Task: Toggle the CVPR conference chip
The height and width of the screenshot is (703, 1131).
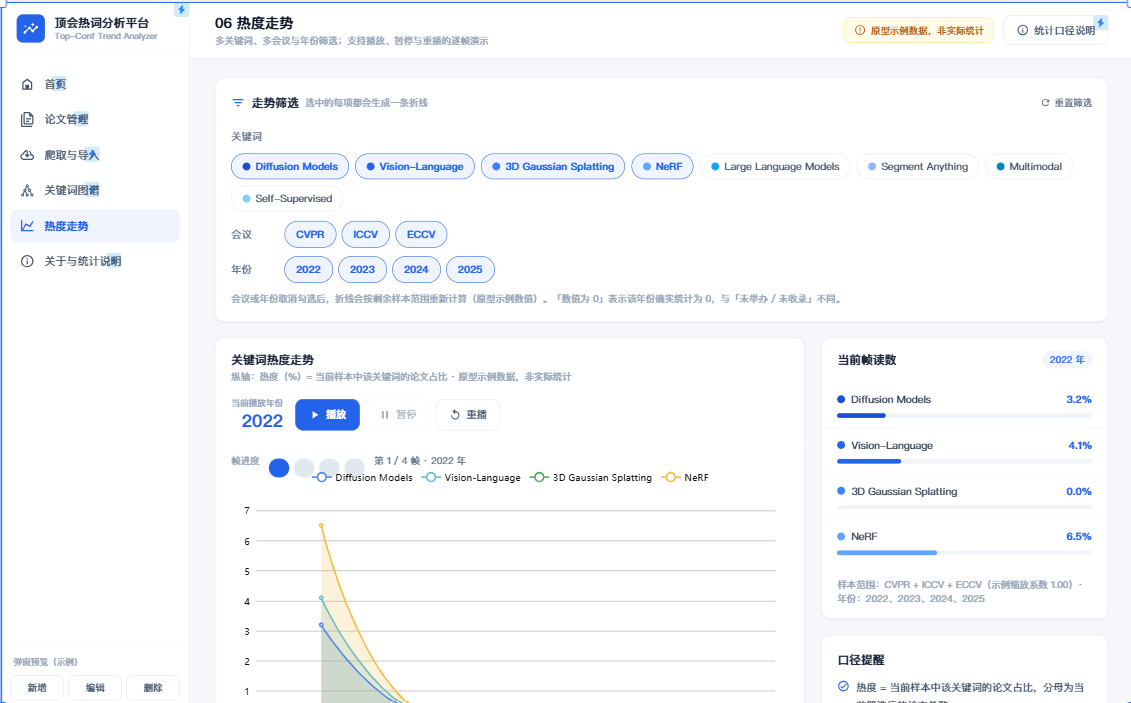Action: click(310, 234)
